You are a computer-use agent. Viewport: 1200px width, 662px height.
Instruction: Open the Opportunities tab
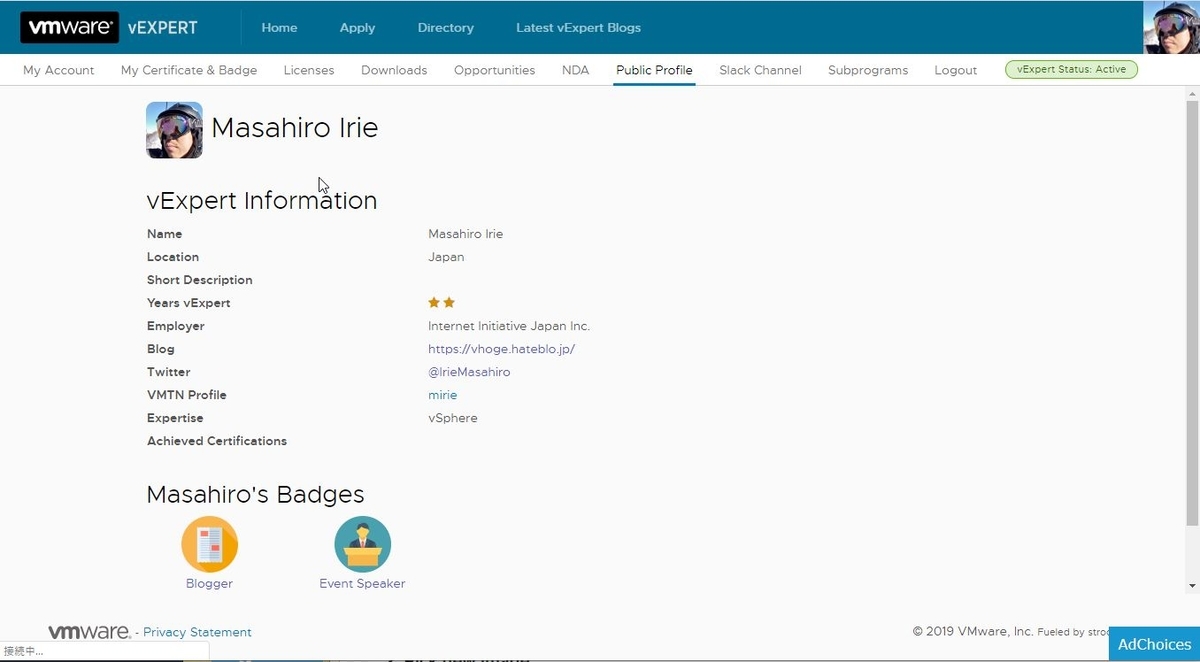pyautogui.click(x=494, y=70)
